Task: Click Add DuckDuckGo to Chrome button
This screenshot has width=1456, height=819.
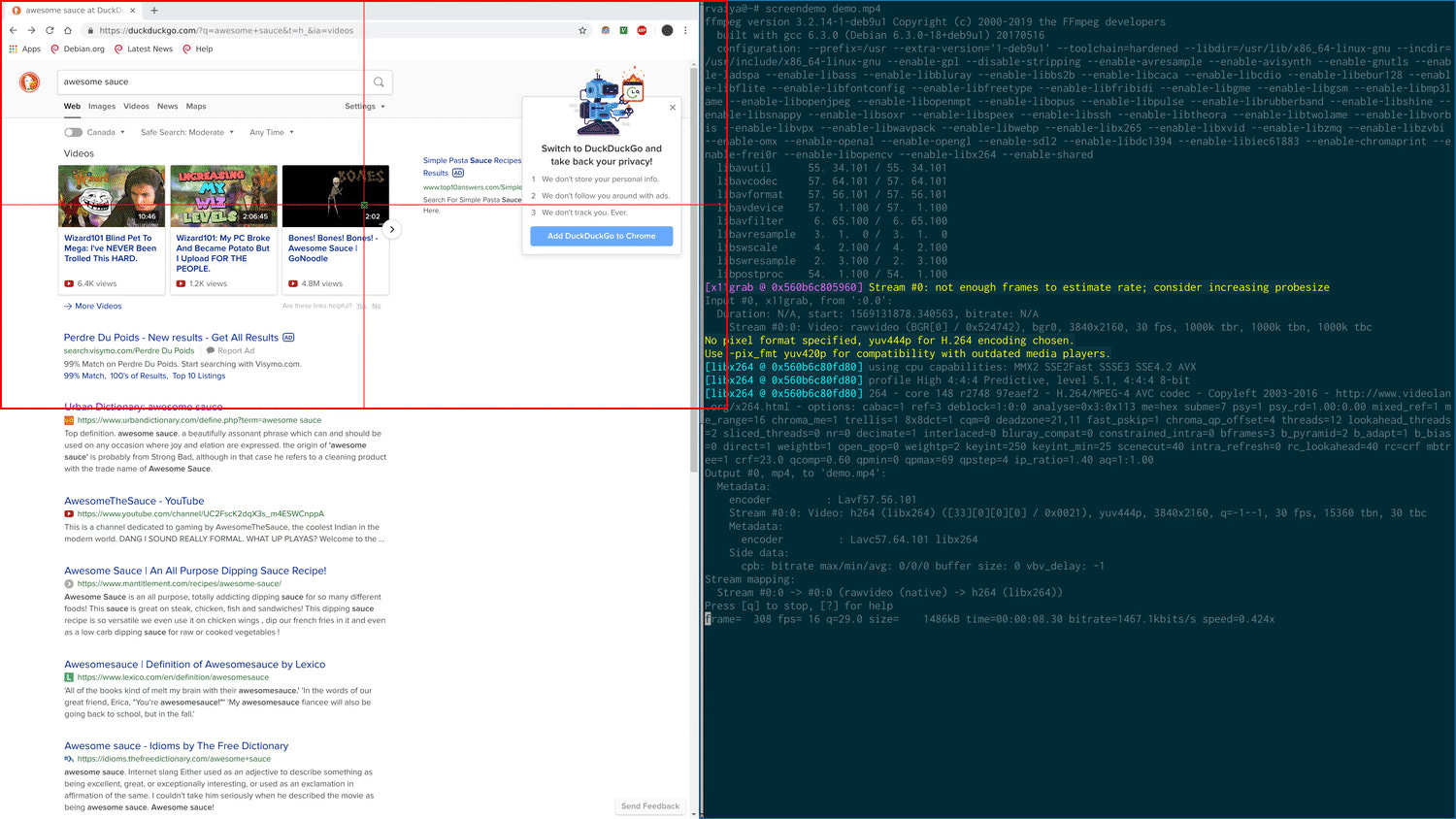Action: (x=601, y=236)
